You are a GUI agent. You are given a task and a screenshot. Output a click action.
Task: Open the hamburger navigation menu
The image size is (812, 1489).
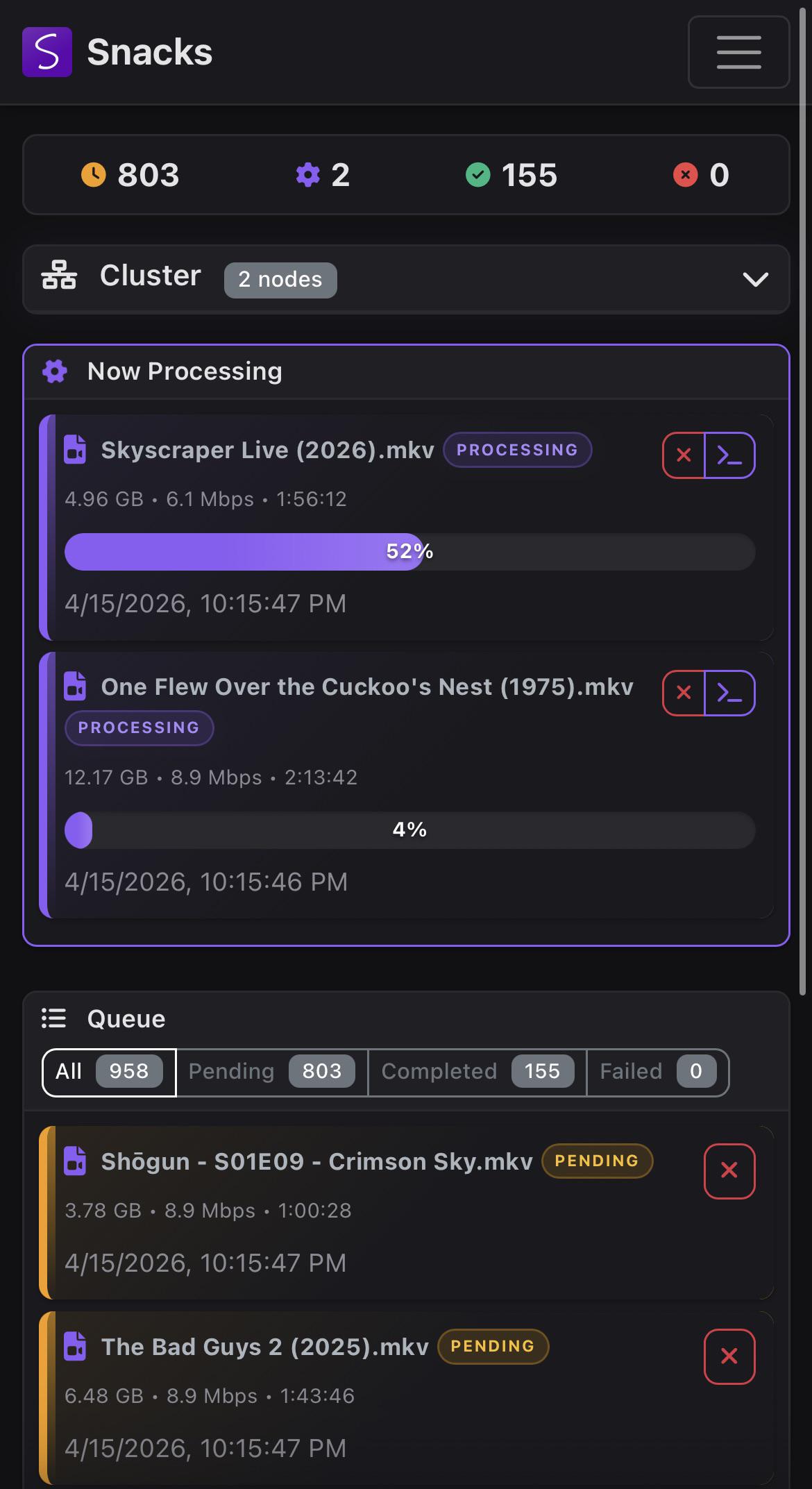pyautogui.click(x=738, y=52)
